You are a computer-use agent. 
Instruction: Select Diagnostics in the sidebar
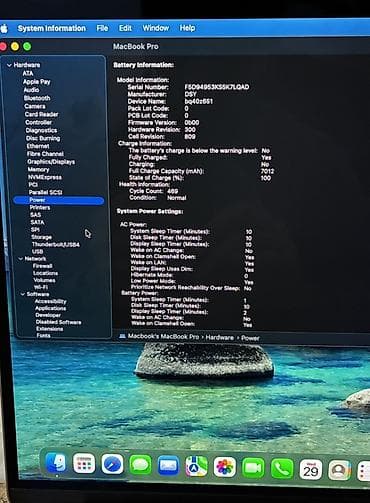tap(41, 130)
